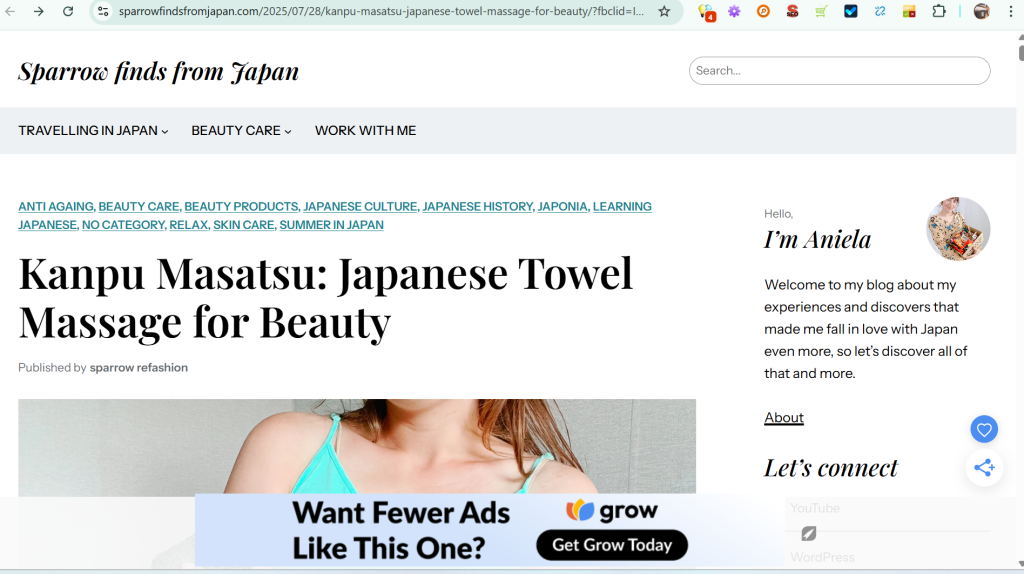Reload the page with the refresh icon
Viewport: 1024px width, 574px height.
(68, 11)
